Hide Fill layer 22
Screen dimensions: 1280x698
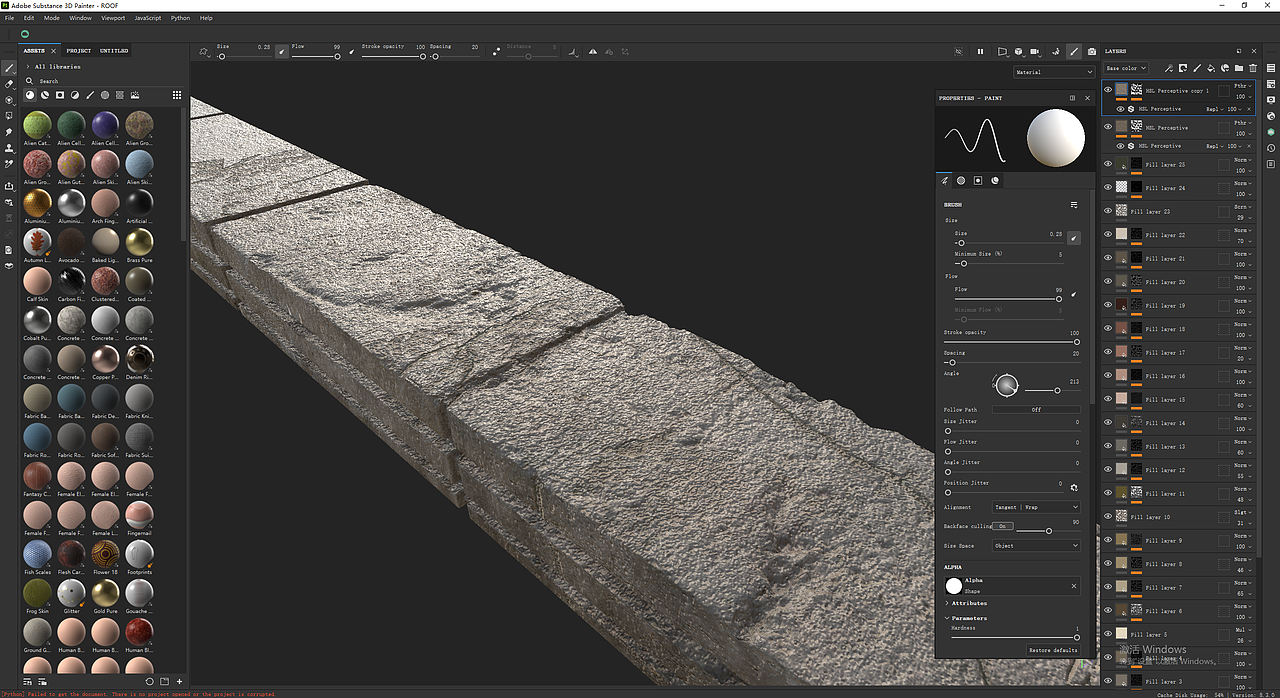coord(1108,235)
